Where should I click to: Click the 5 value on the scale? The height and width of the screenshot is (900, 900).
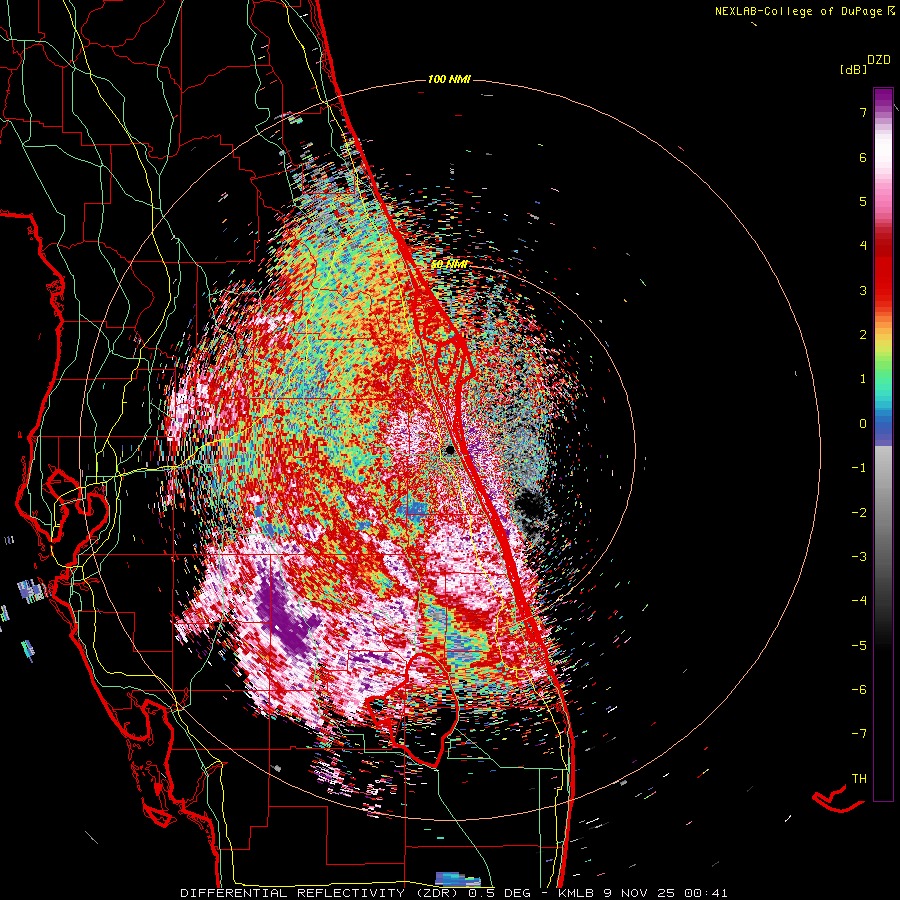[863, 201]
